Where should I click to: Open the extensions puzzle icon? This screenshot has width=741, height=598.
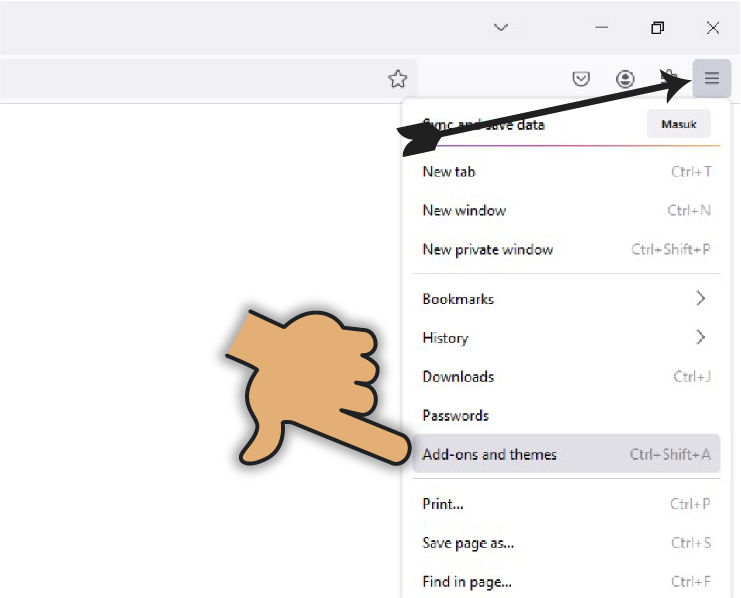coord(668,79)
